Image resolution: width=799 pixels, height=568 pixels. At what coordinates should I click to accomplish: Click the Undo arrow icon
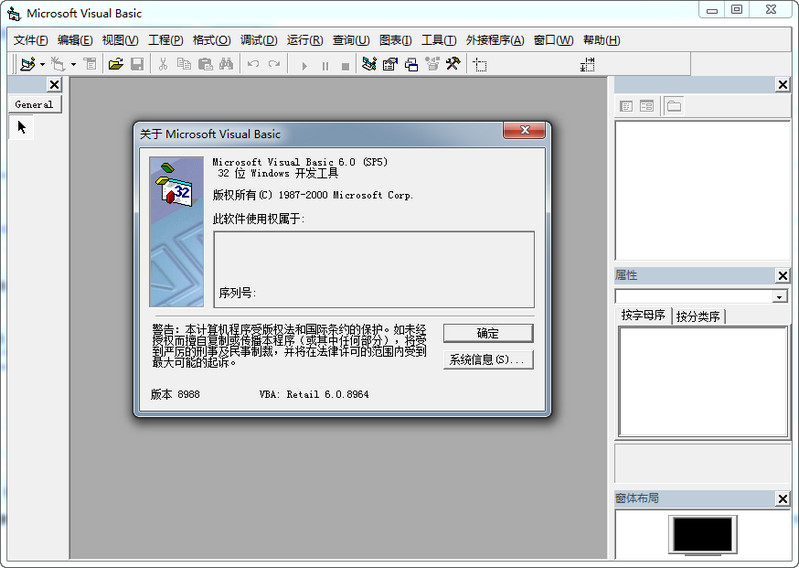(253, 64)
